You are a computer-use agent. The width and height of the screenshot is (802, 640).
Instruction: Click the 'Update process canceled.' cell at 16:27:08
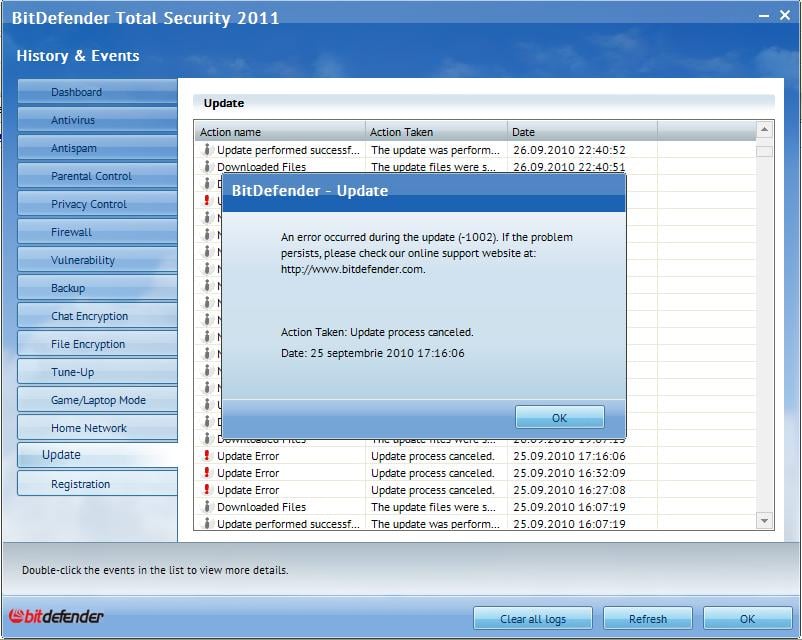(x=433, y=490)
